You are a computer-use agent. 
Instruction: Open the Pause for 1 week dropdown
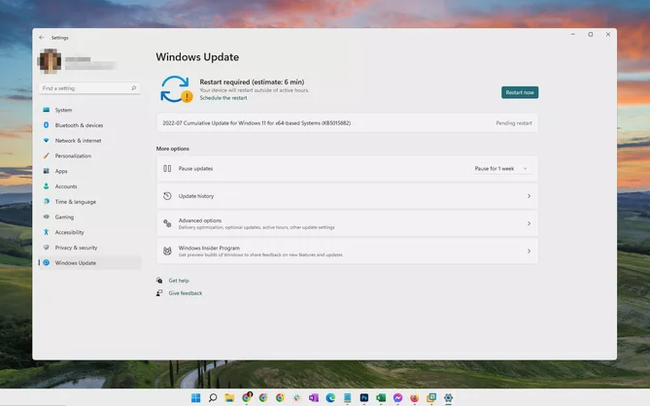[500, 169]
